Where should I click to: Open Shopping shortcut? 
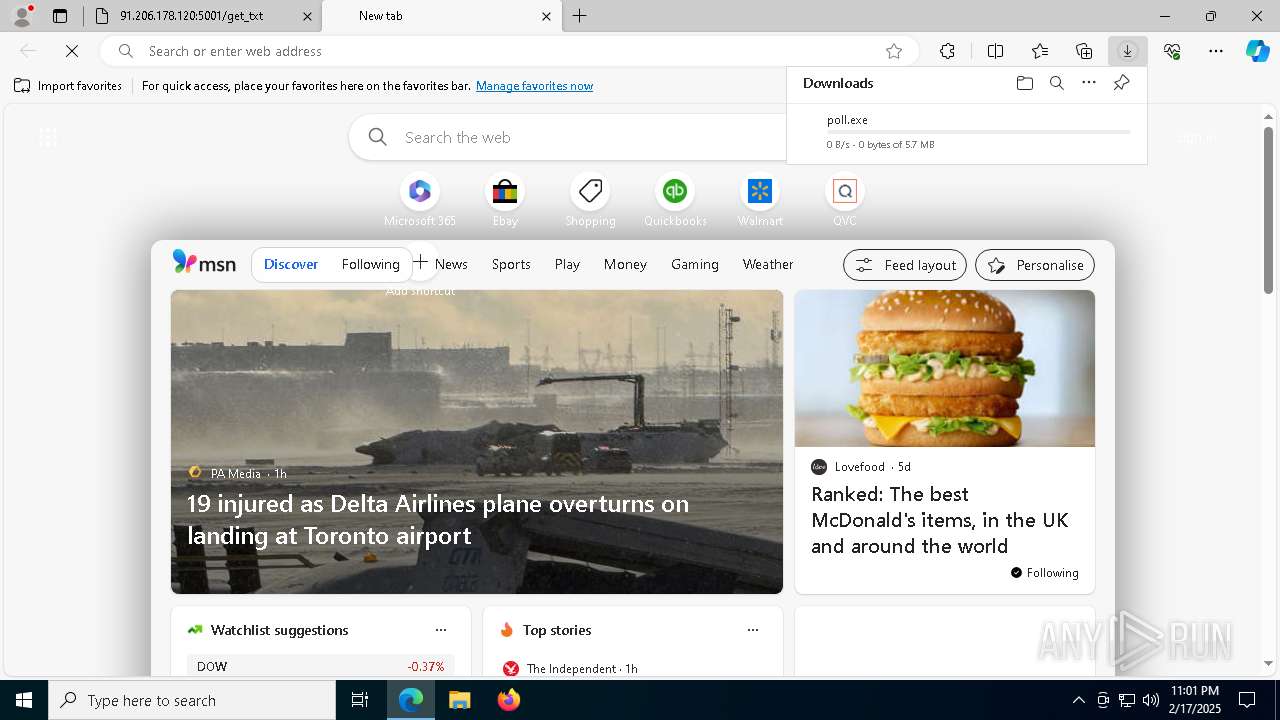(x=590, y=200)
